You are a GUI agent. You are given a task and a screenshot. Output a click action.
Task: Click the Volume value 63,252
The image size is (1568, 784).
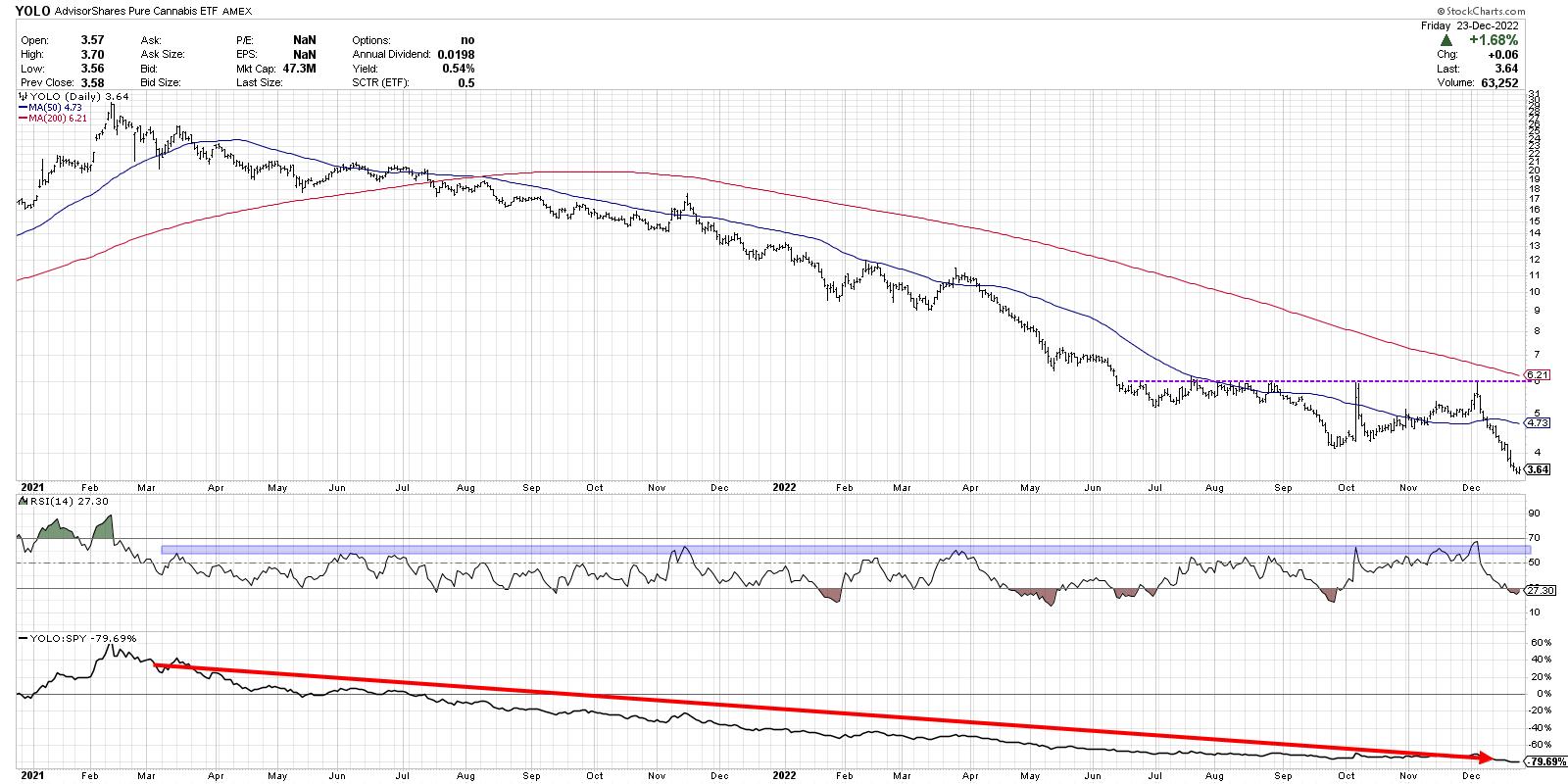[x=1498, y=83]
